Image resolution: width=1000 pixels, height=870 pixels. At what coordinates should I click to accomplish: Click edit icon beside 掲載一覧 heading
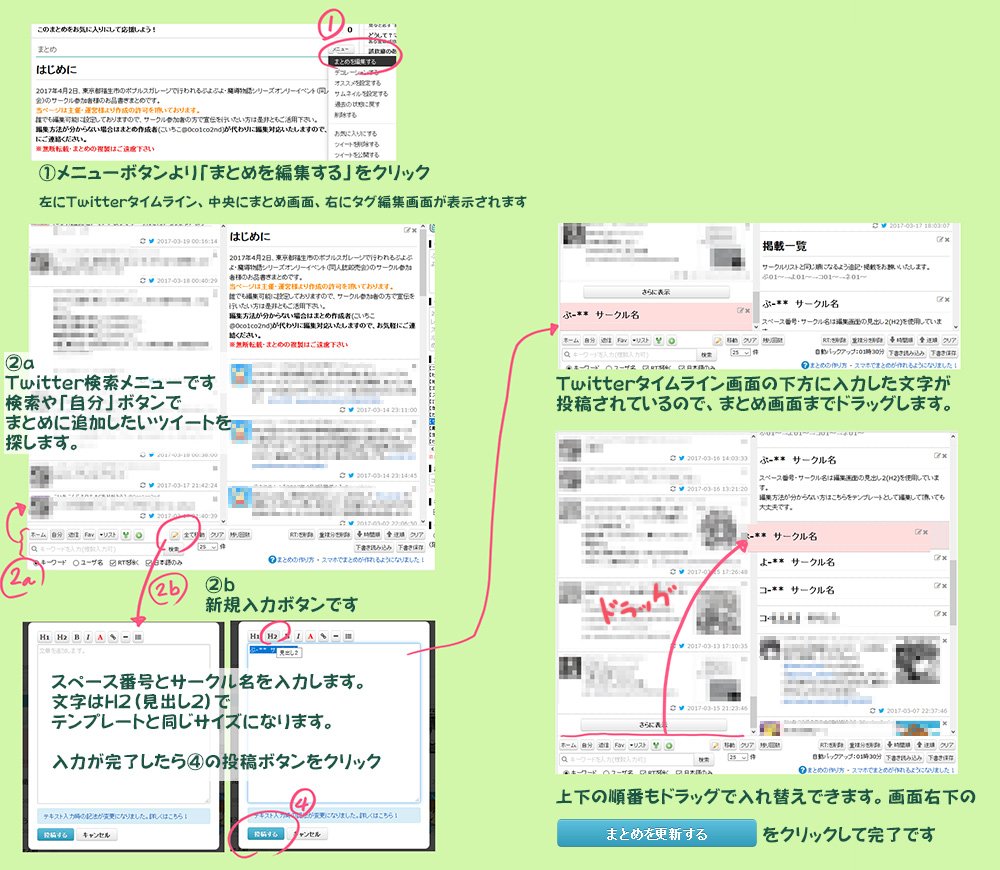[940, 240]
